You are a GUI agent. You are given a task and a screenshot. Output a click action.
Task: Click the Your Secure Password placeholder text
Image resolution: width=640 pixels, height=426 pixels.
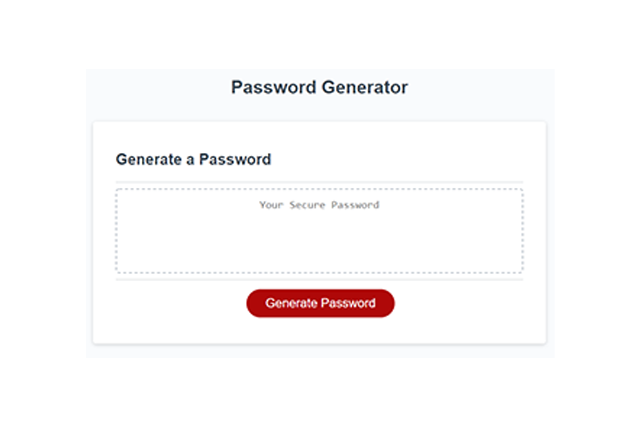coord(319,205)
